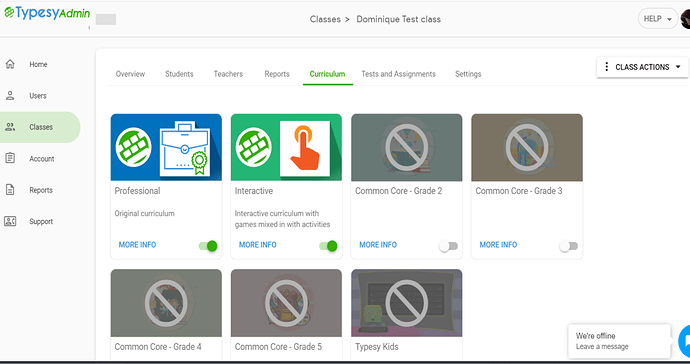690x364 pixels.
Task: Open the class Settings tab
Action: pyautogui.click(x=468, y=74)
